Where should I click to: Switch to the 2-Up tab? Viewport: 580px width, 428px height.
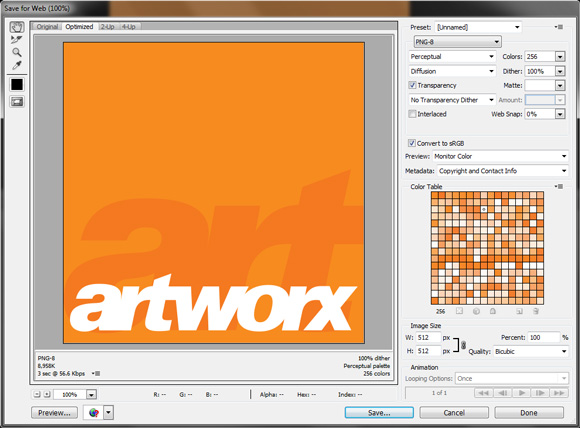pyautogui.click(x=108, y=27)
